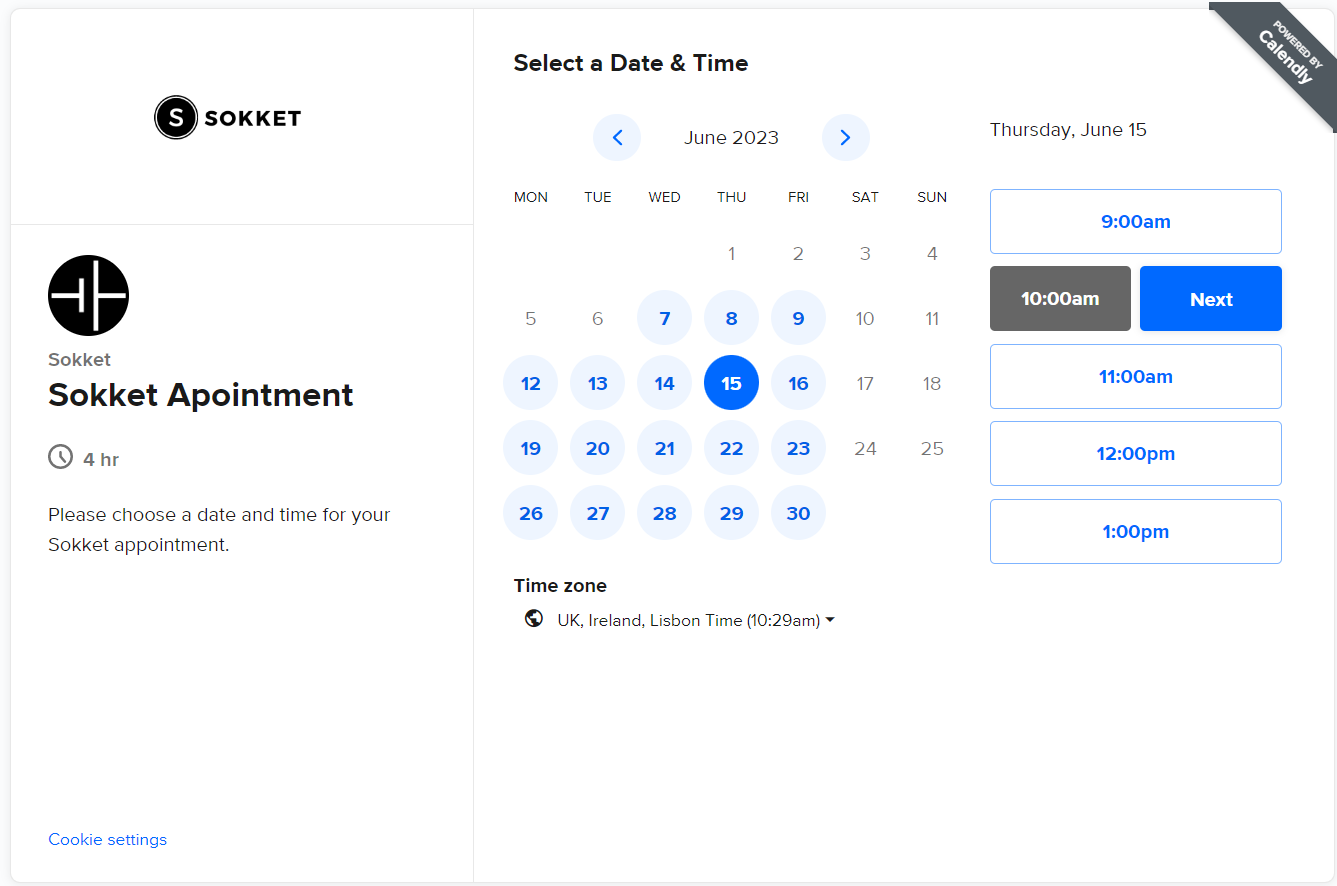The height and width of the screenshot is (886, 1337).
Task: Open the Powered by Calendly ribbon
Action: point(1284,53)
